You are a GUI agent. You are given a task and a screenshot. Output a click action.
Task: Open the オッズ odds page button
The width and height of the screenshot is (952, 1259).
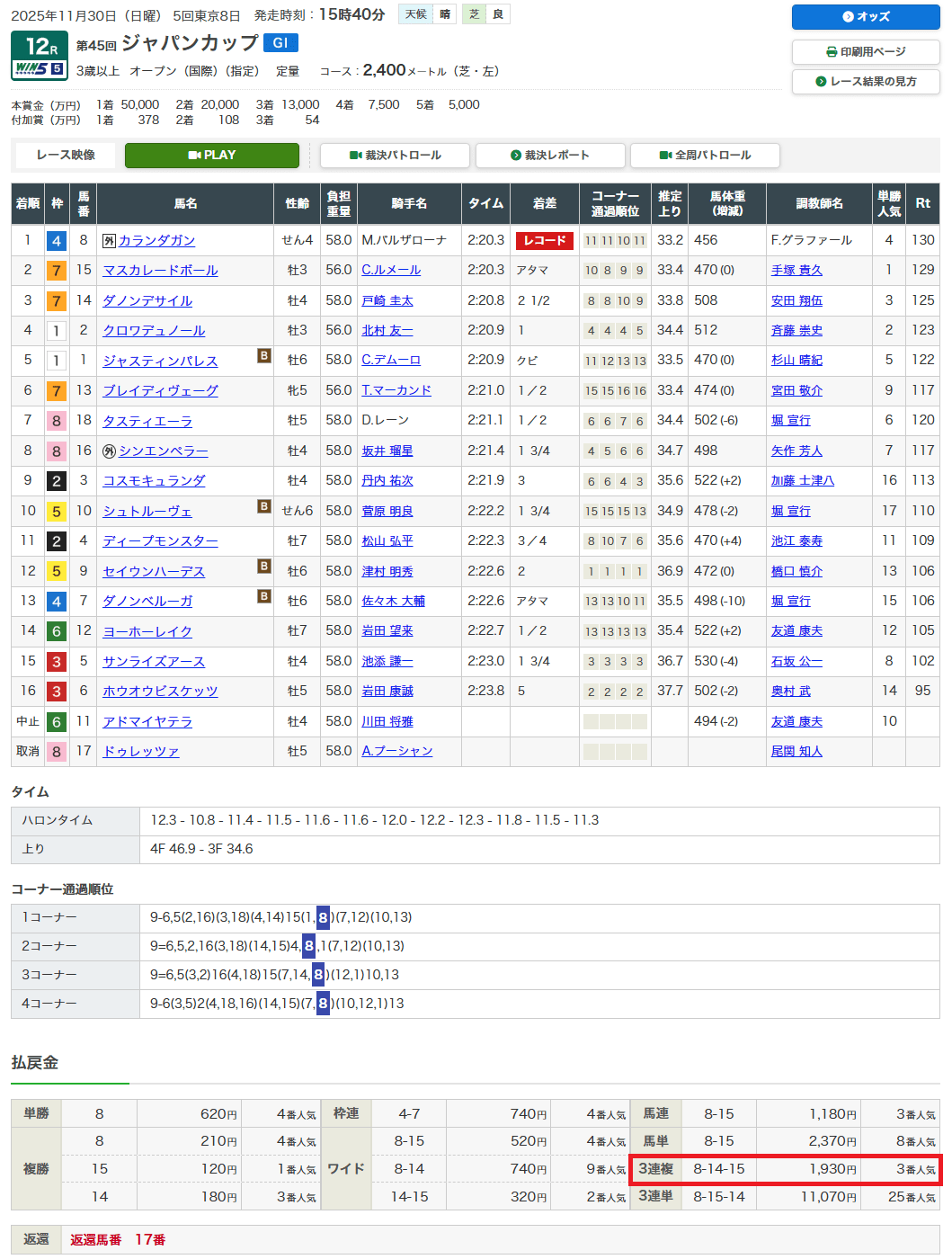(x=865, y=17)
